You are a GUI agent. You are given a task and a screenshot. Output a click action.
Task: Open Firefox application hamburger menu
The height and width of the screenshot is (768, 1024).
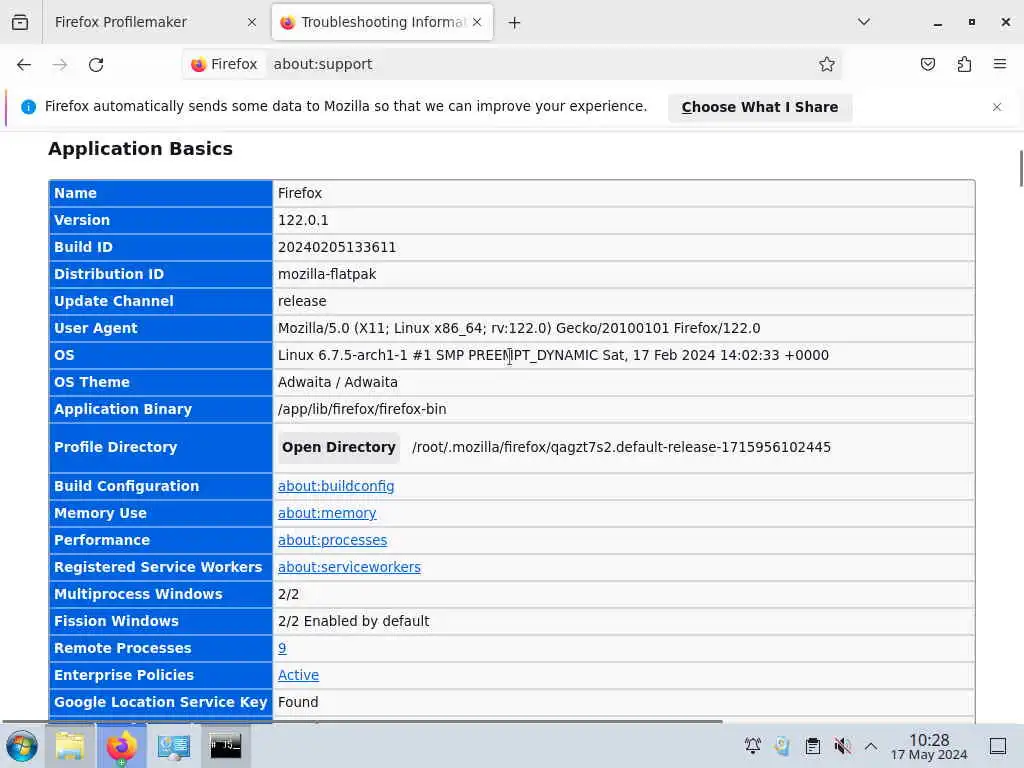1000,64
